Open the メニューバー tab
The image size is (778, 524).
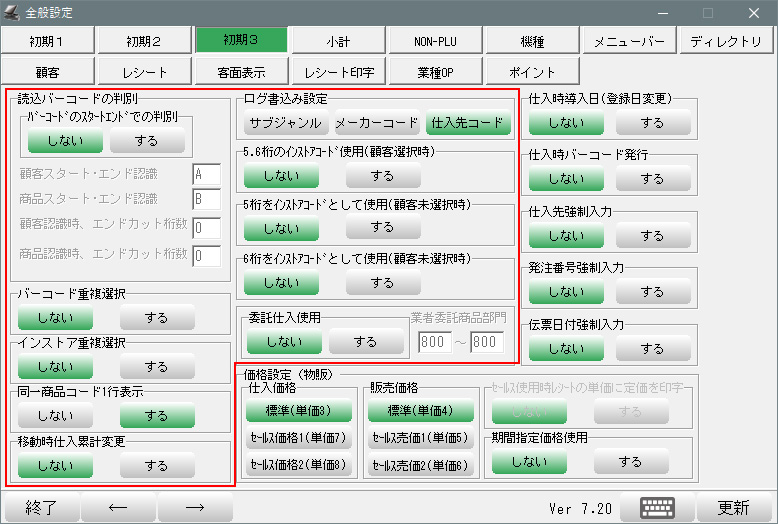tap(629, 40)
